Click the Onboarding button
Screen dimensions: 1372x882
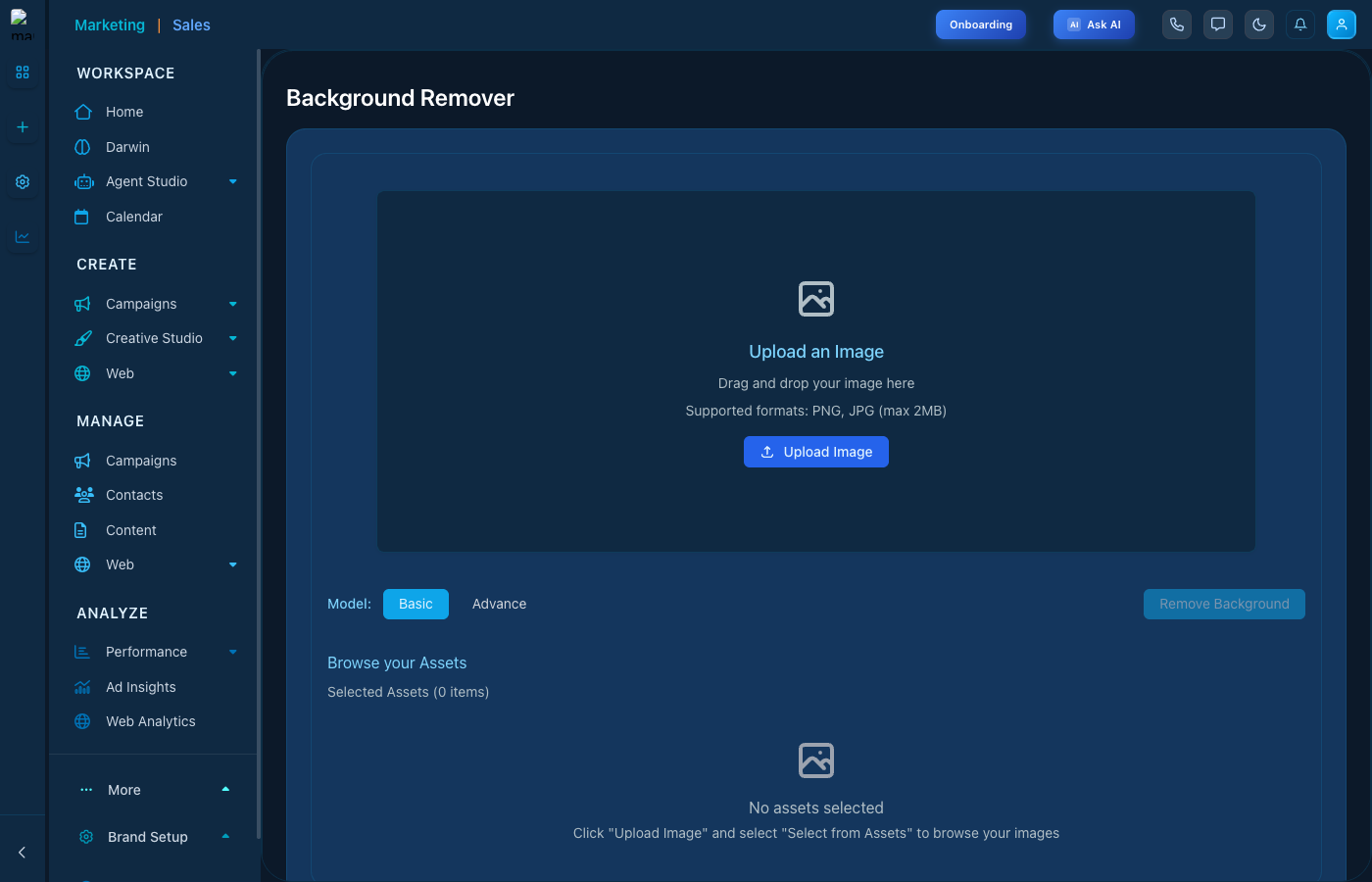[981, 24]
